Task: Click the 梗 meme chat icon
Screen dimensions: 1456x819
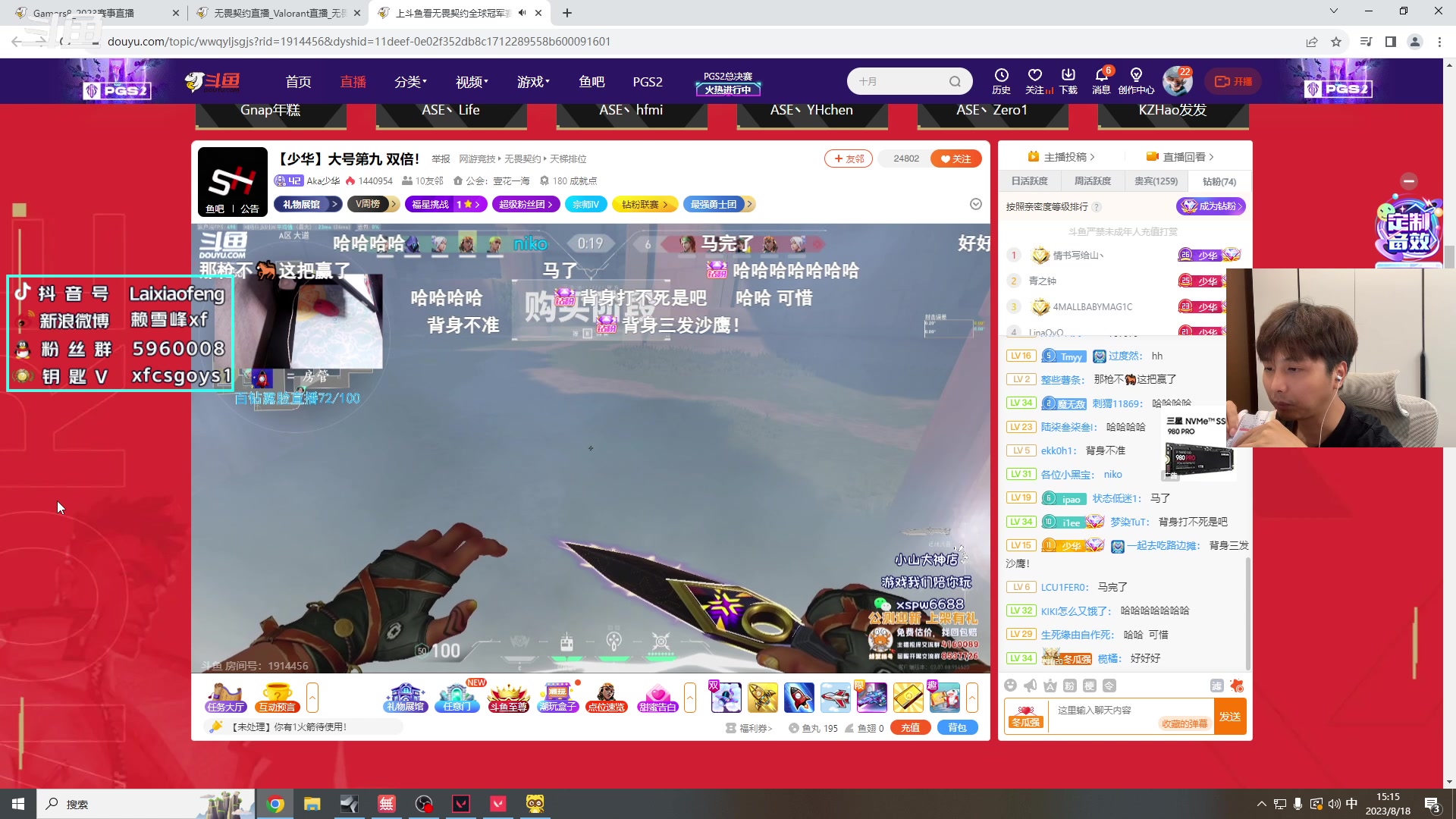Action: [x=1089, y=686]
